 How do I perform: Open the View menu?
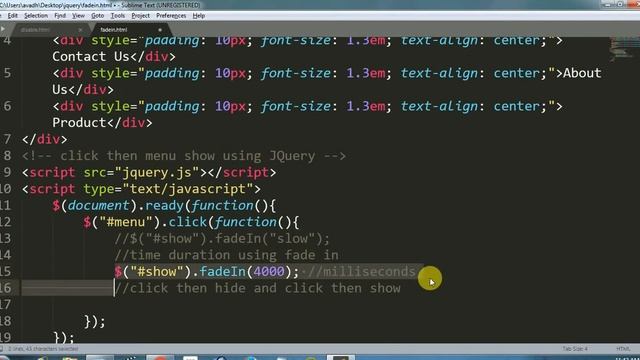(x=78, y=16)
